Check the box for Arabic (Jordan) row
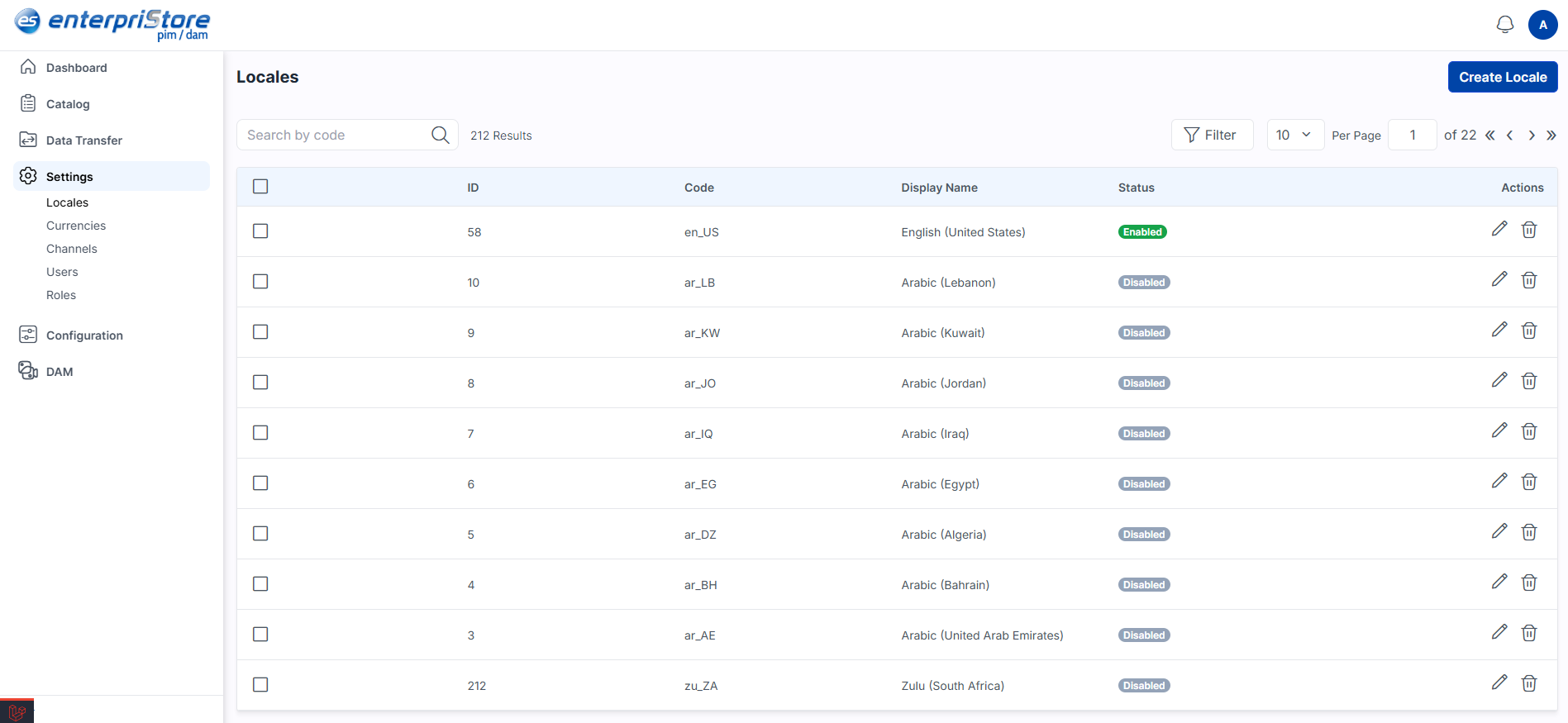This screenshot has height=723, width=1568. [x=260, y=383]
